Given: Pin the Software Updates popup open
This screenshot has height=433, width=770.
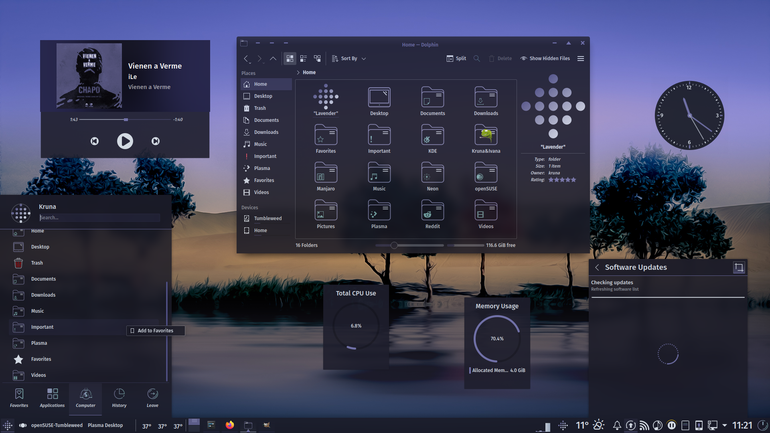Looking at the screenshot, I should (x=739, y=268).
